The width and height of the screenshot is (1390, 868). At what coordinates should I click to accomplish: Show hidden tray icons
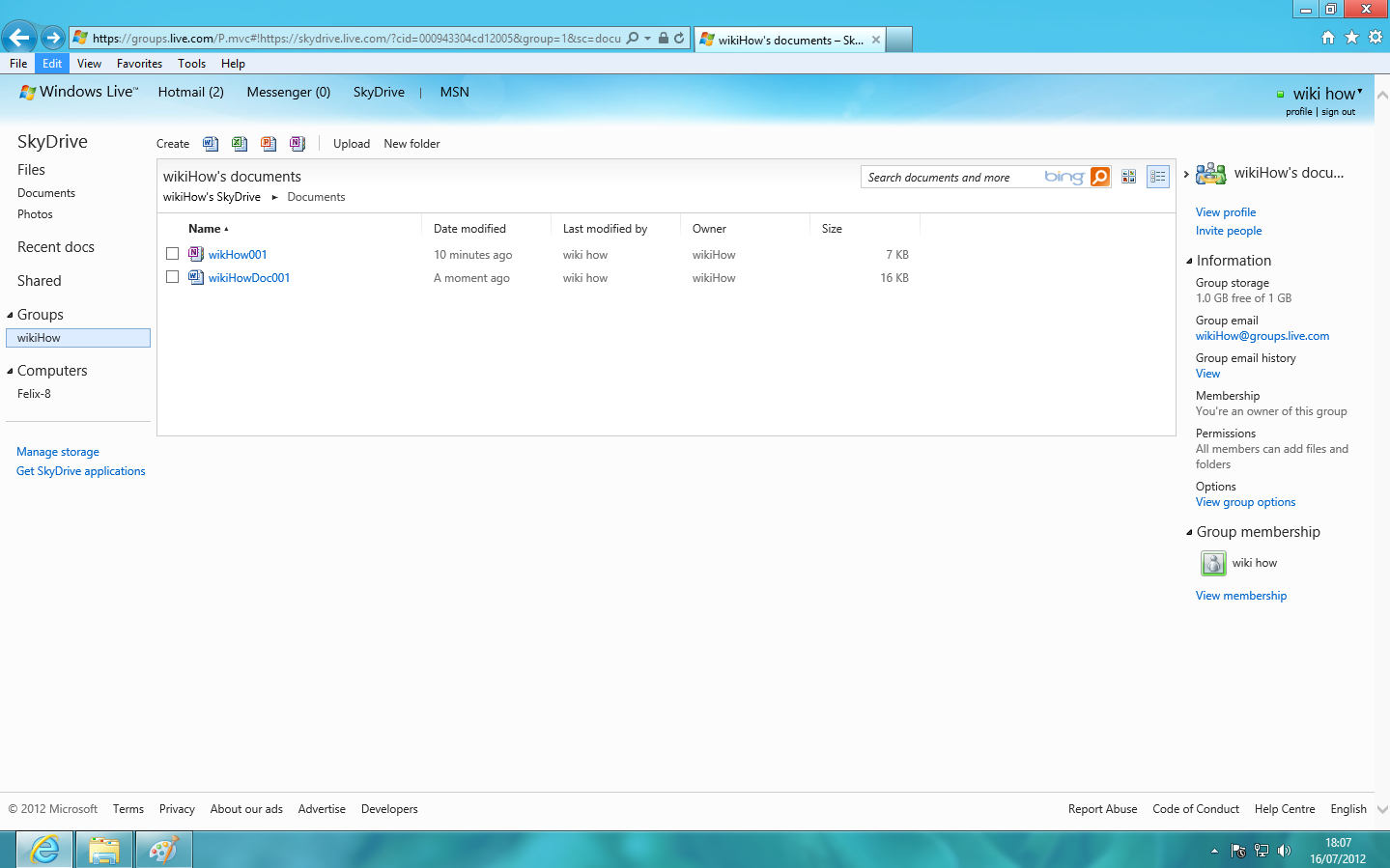click(x=1214, y=851)
